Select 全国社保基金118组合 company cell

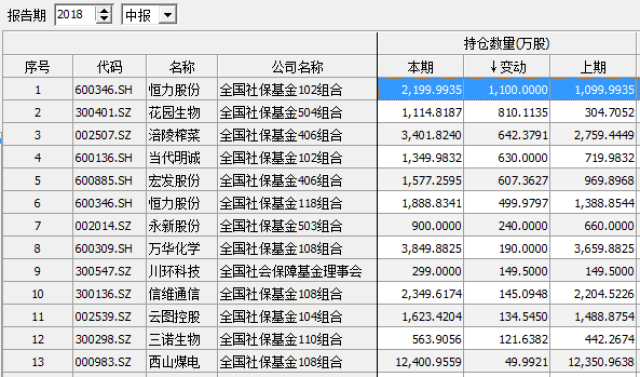coord(298,203)
